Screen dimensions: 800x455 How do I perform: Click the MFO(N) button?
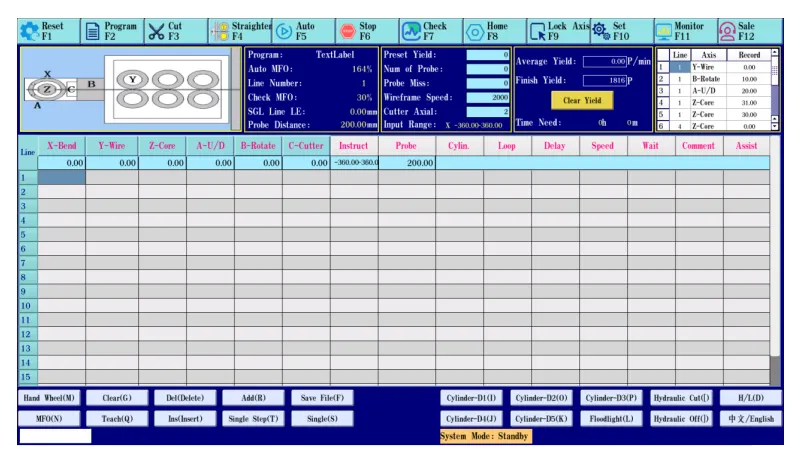[49, 419]
